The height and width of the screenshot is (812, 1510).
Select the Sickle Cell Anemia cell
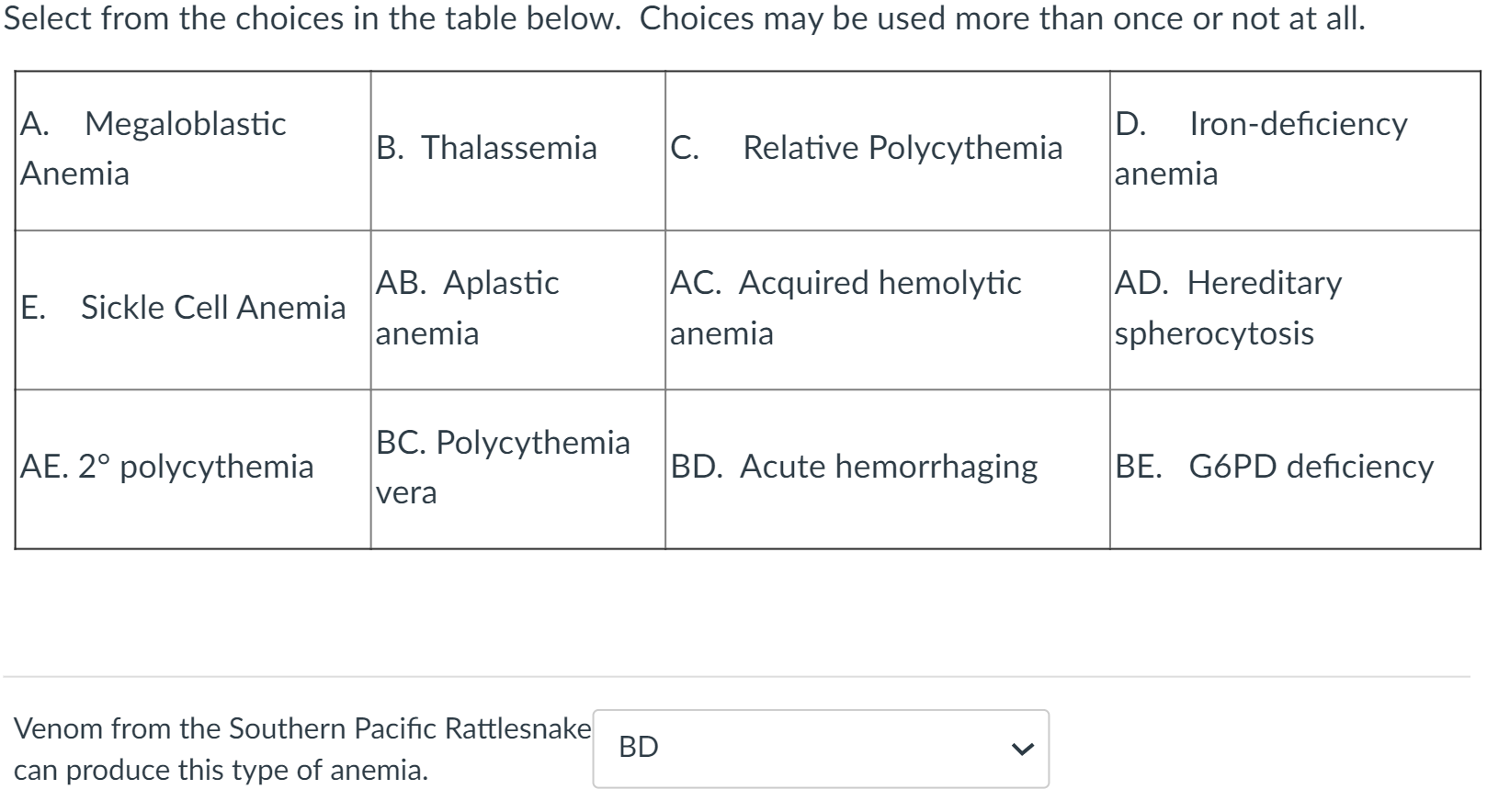pyautogui.click(x=193, y=309)
